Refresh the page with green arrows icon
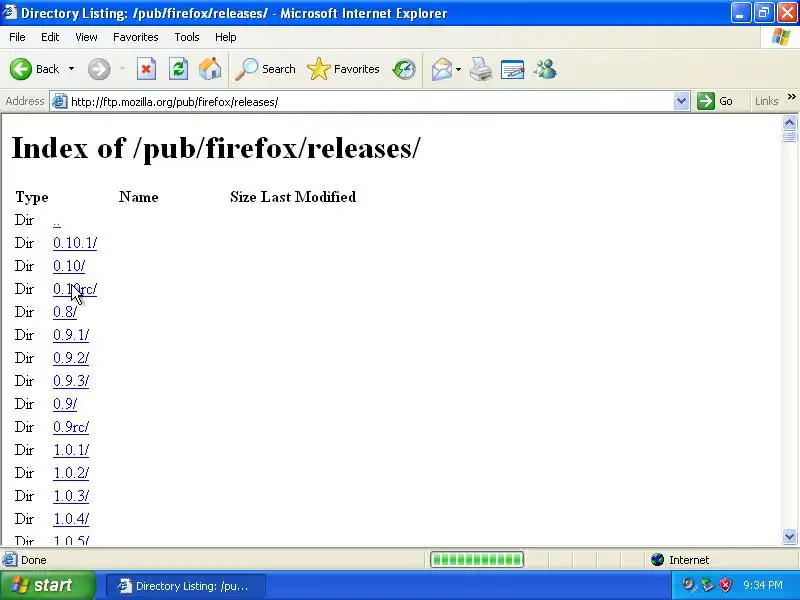800x600 pixels. pyautogui.click(x=178, y=69)
